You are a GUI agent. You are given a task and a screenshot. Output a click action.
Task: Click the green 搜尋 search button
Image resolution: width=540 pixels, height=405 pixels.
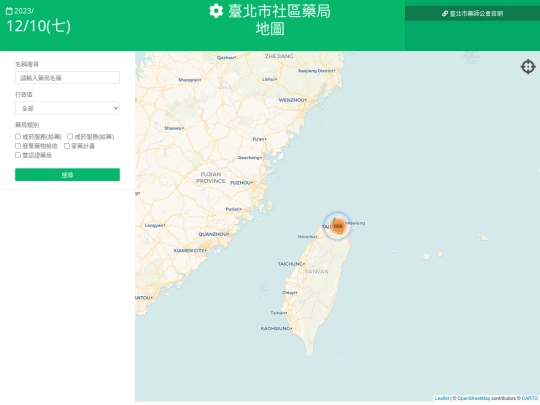[68, 175]
